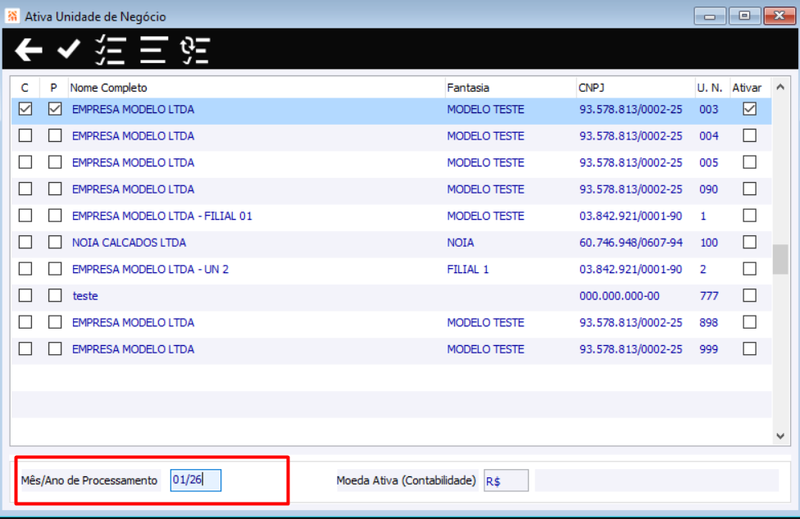
Task: Check C checkbox for teste row
Action: point(25,295)
